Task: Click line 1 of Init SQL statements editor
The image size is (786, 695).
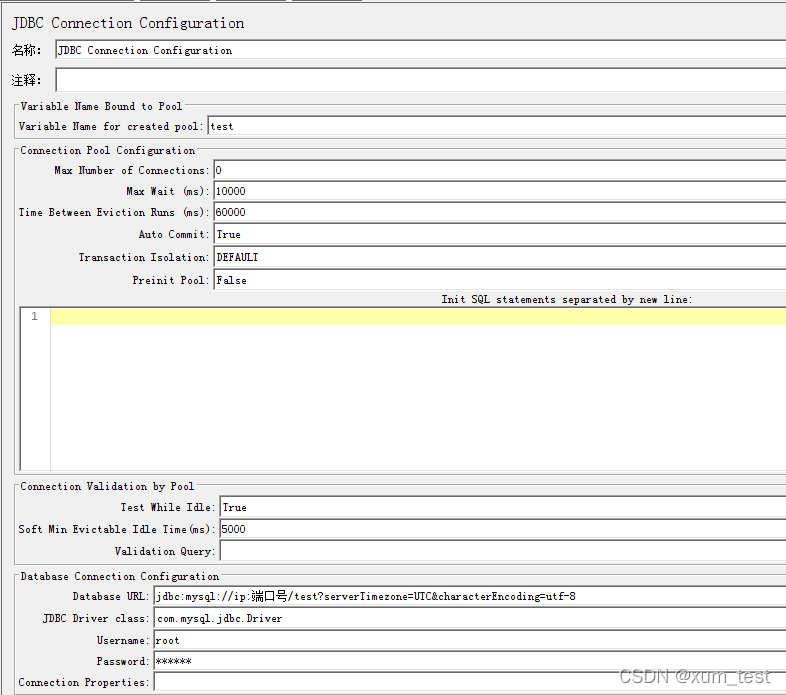Action: (x=418, y=316)
